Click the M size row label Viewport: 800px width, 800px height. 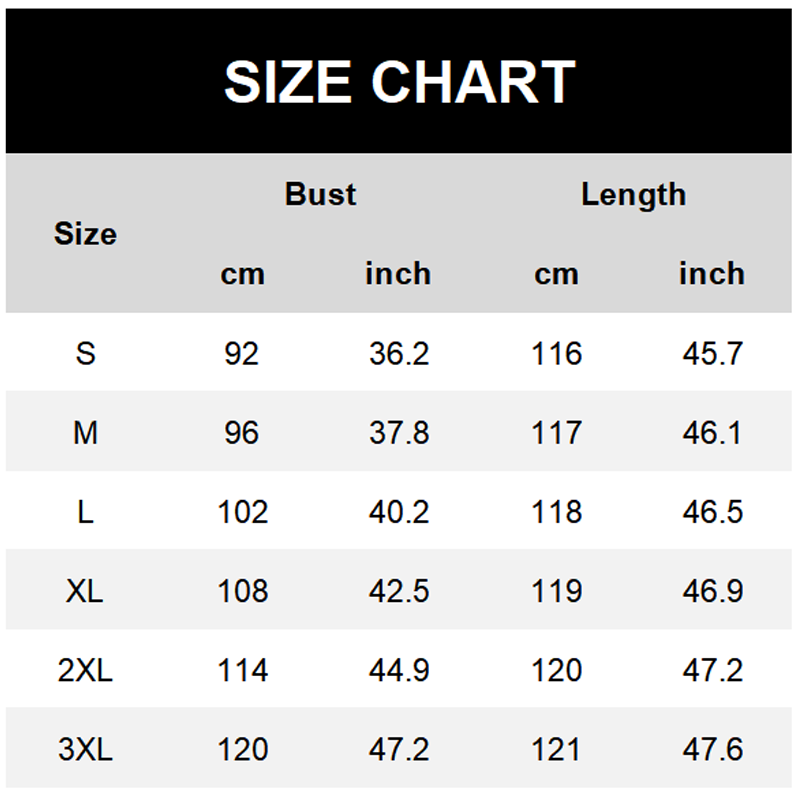pos(86,432)
